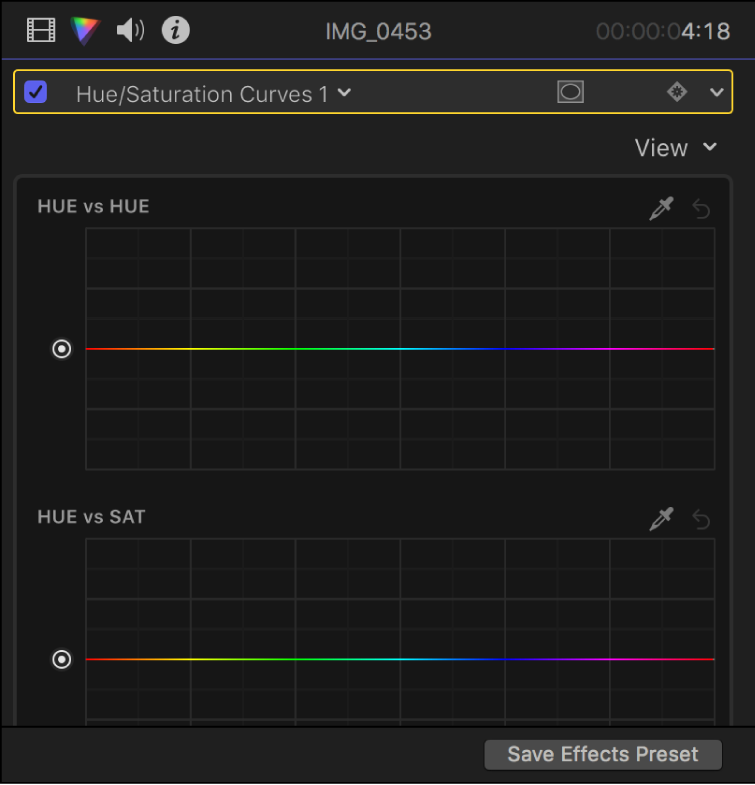Image resolution: width=755 pixels, height=785 pixels.
Task: Click the keyframe diamond button
Action: pos(677,93)
